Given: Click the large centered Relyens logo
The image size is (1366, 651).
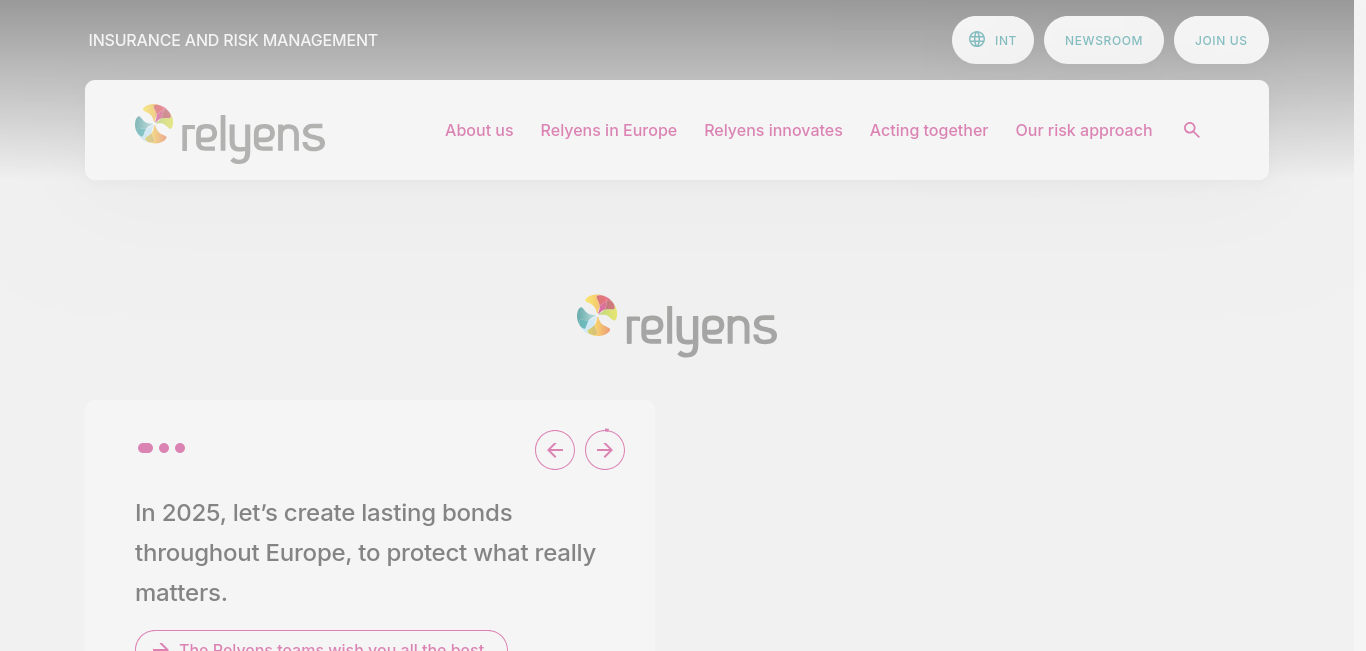Looking at the screenshot, I should [x=677, y=325].
